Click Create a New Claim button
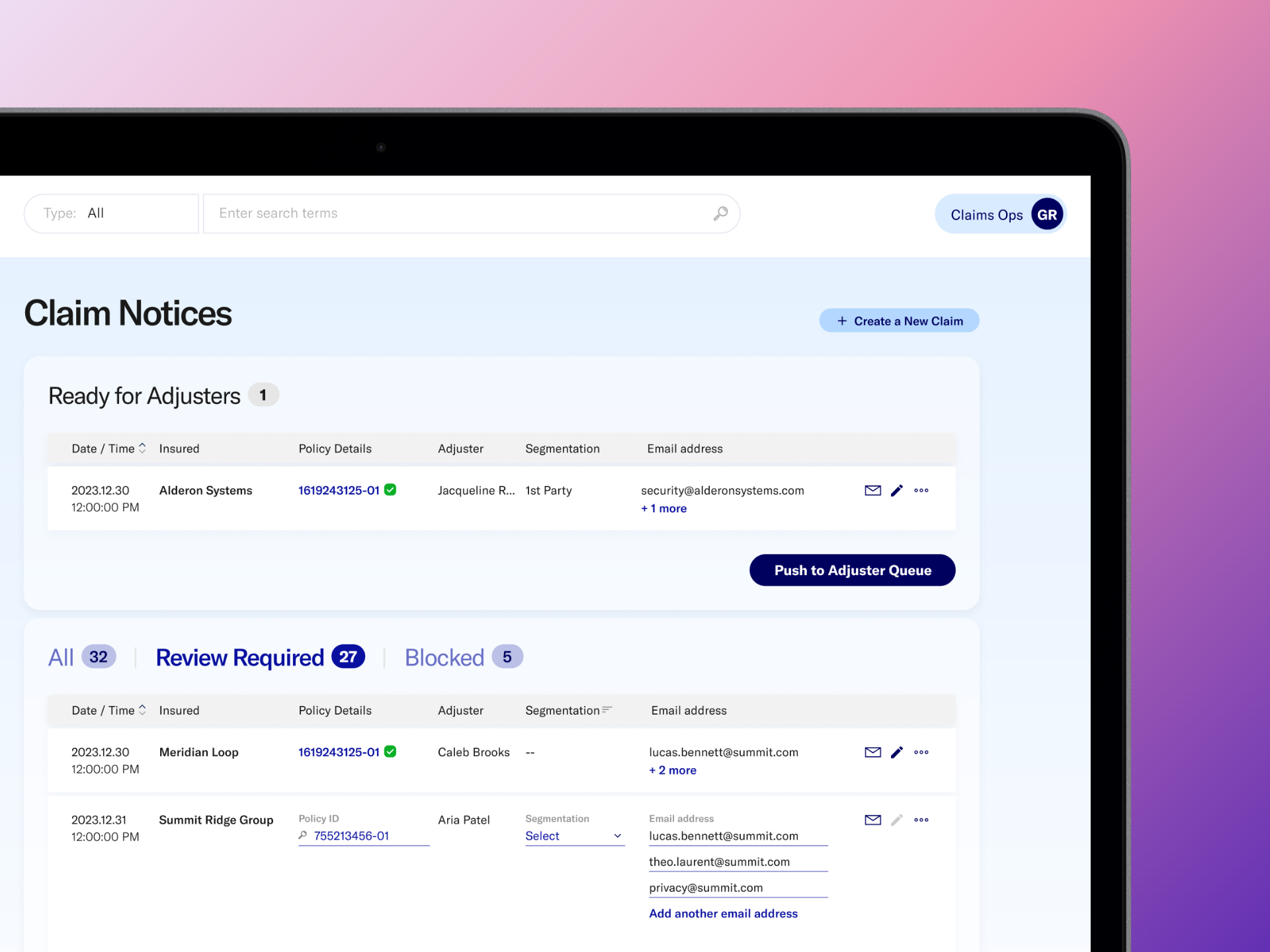 click(x=899, y=321)
